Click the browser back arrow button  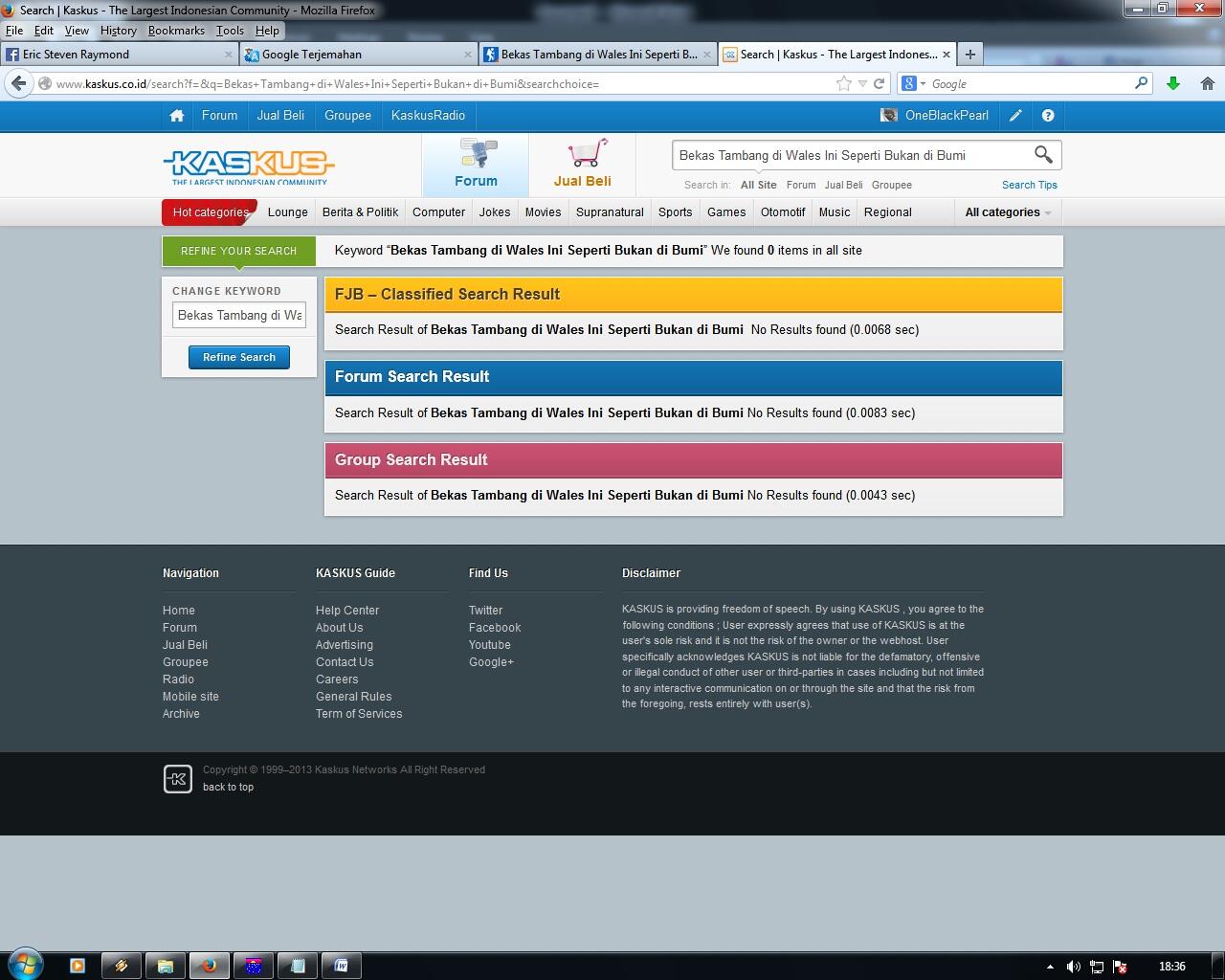(x=19, y=83)
